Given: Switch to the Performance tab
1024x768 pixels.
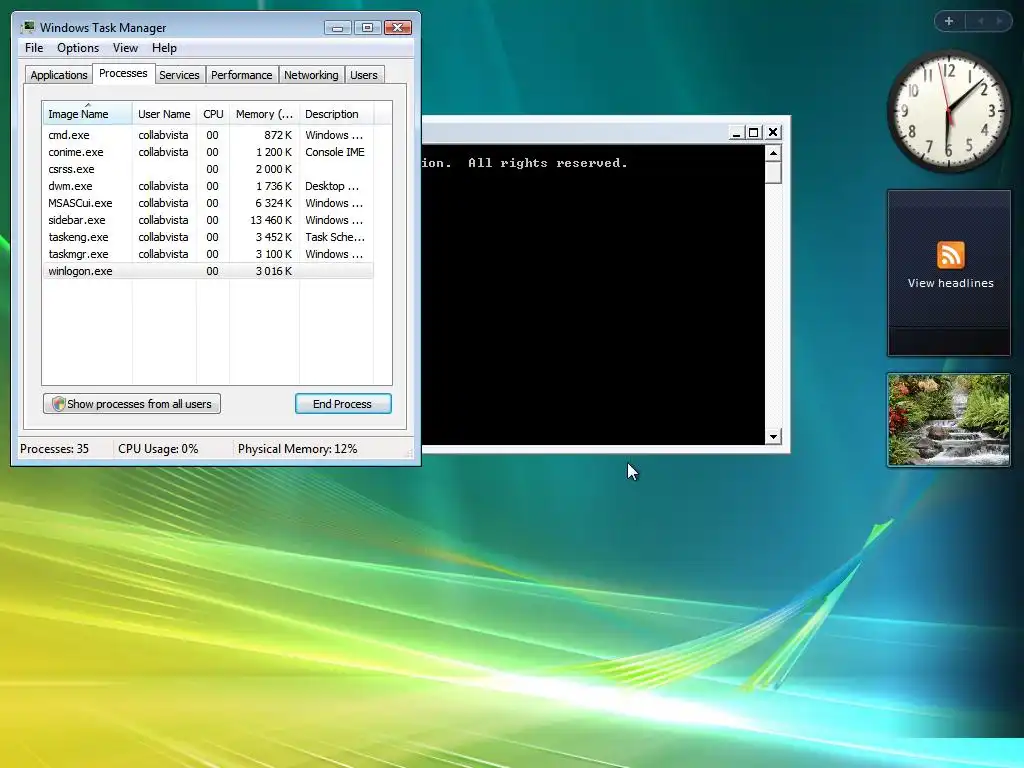Looking at the screenshot, I should point(241,75).
